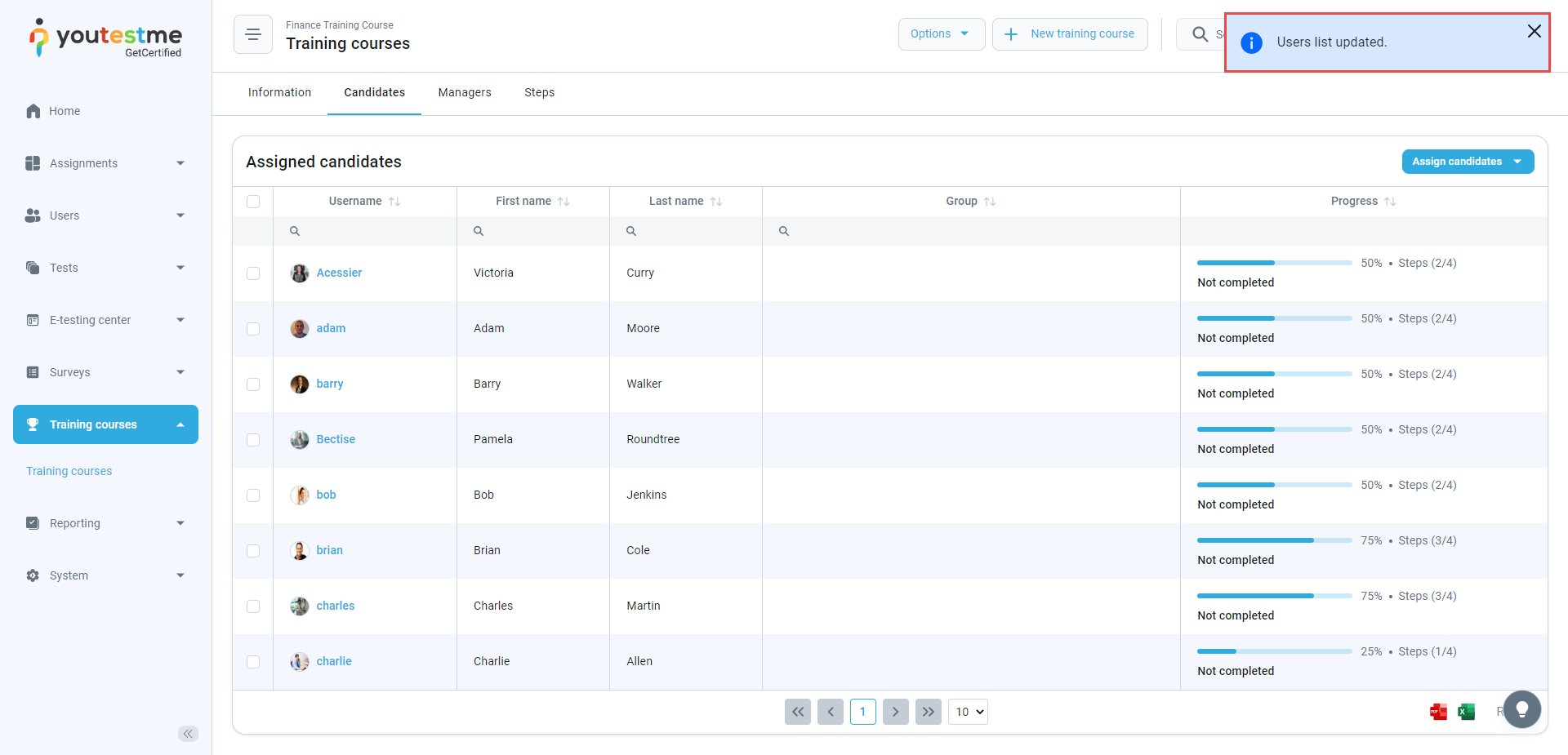Switch to the Managers tab
Image resolution: width=1568 pixels, height=755 pixels.
point(464,93)
